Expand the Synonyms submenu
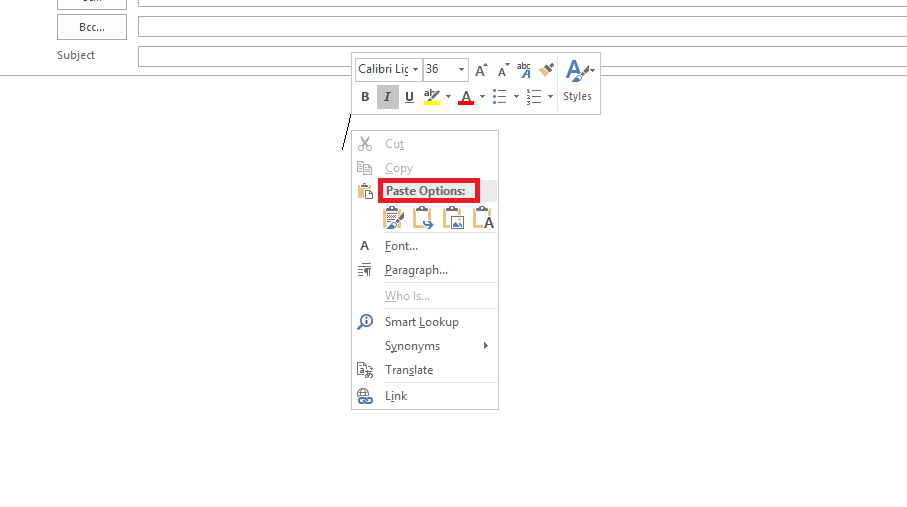The height and width of the screenshot is (507, 907). click(425, 346)
